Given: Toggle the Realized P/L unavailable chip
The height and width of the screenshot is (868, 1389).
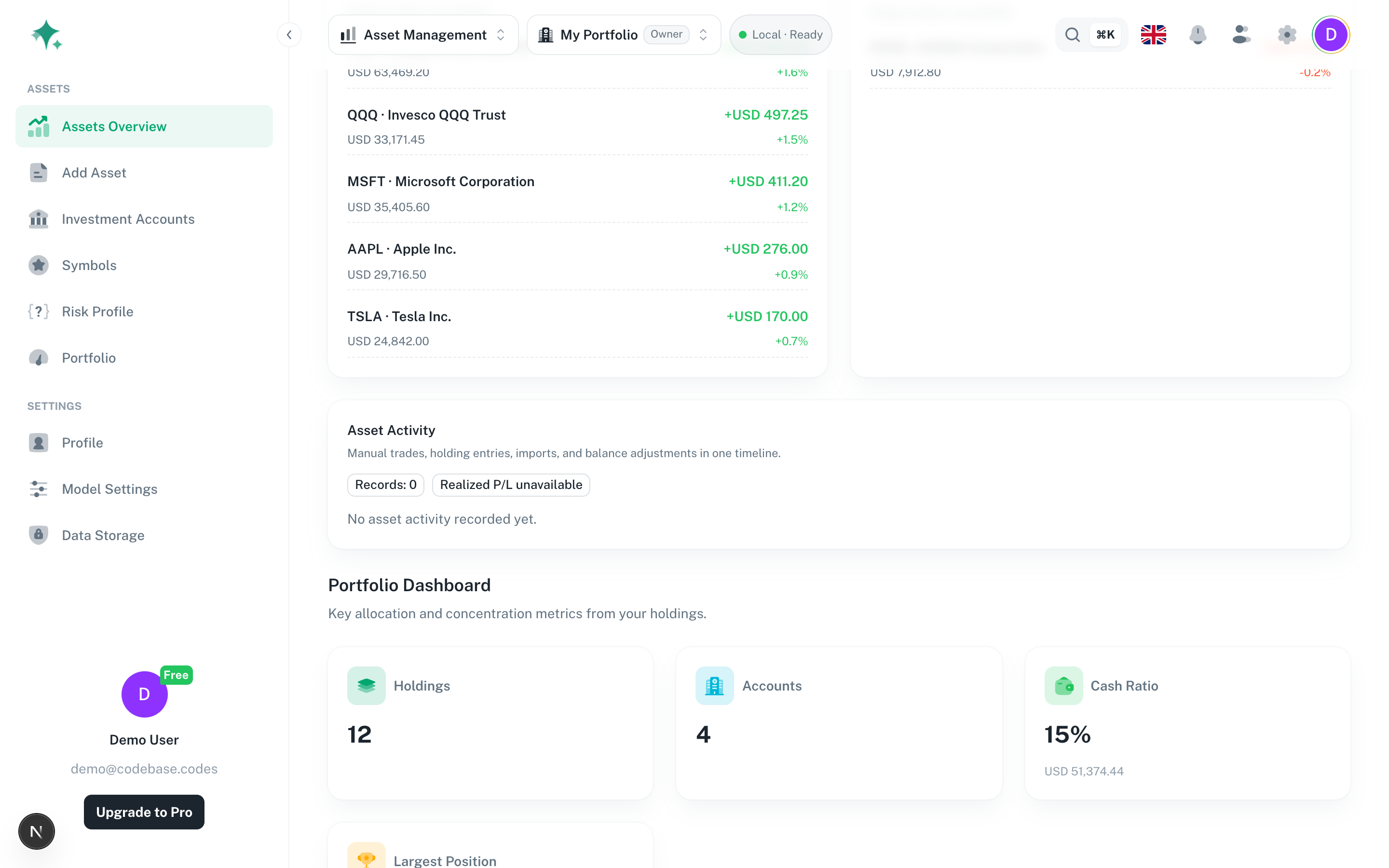Looking at the screenshot, I should pyautogui.click(x=511, y=485).
